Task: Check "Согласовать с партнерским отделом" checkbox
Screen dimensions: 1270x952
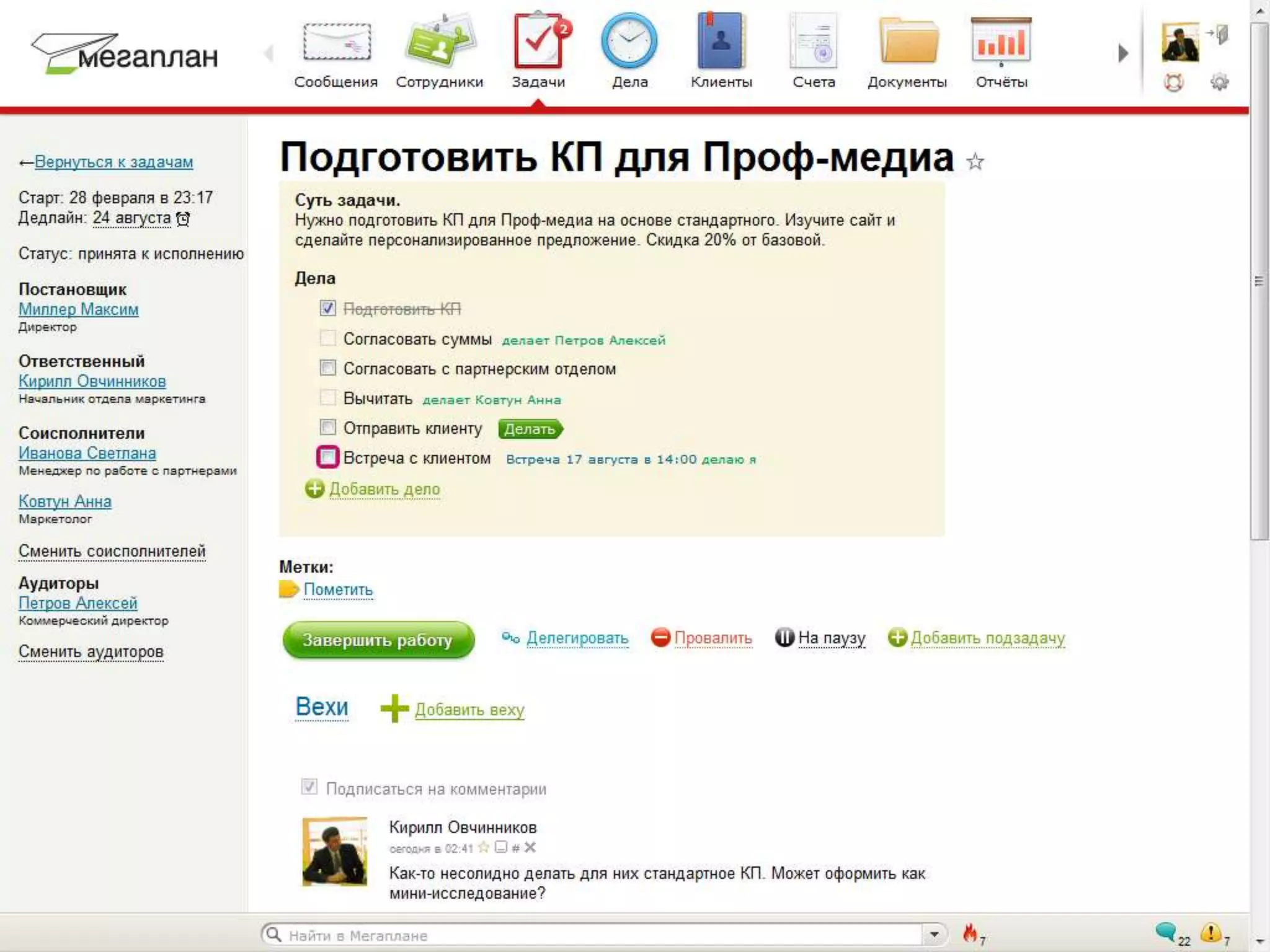Action: pos(327,368)
